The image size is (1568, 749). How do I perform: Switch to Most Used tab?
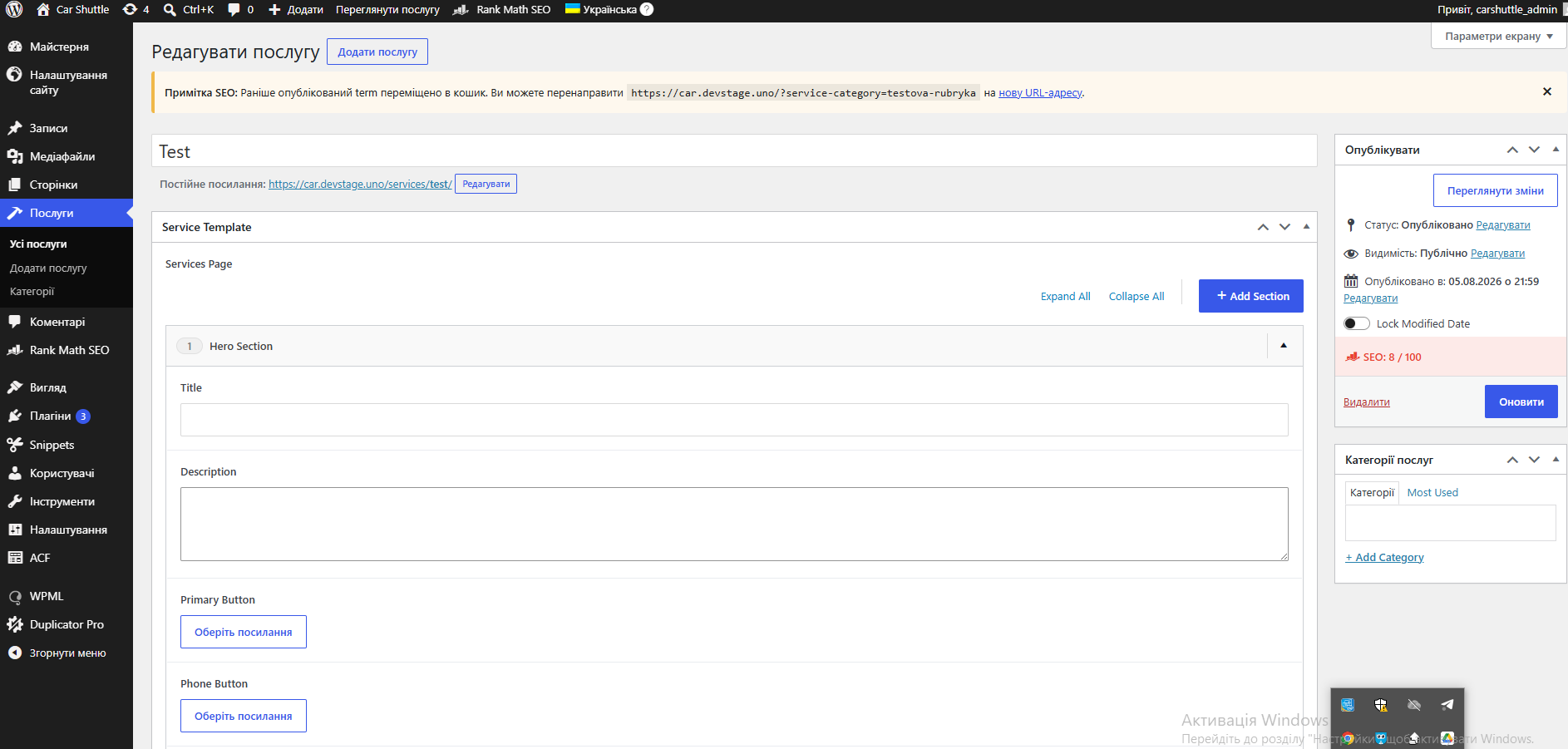coord(1432,492)
